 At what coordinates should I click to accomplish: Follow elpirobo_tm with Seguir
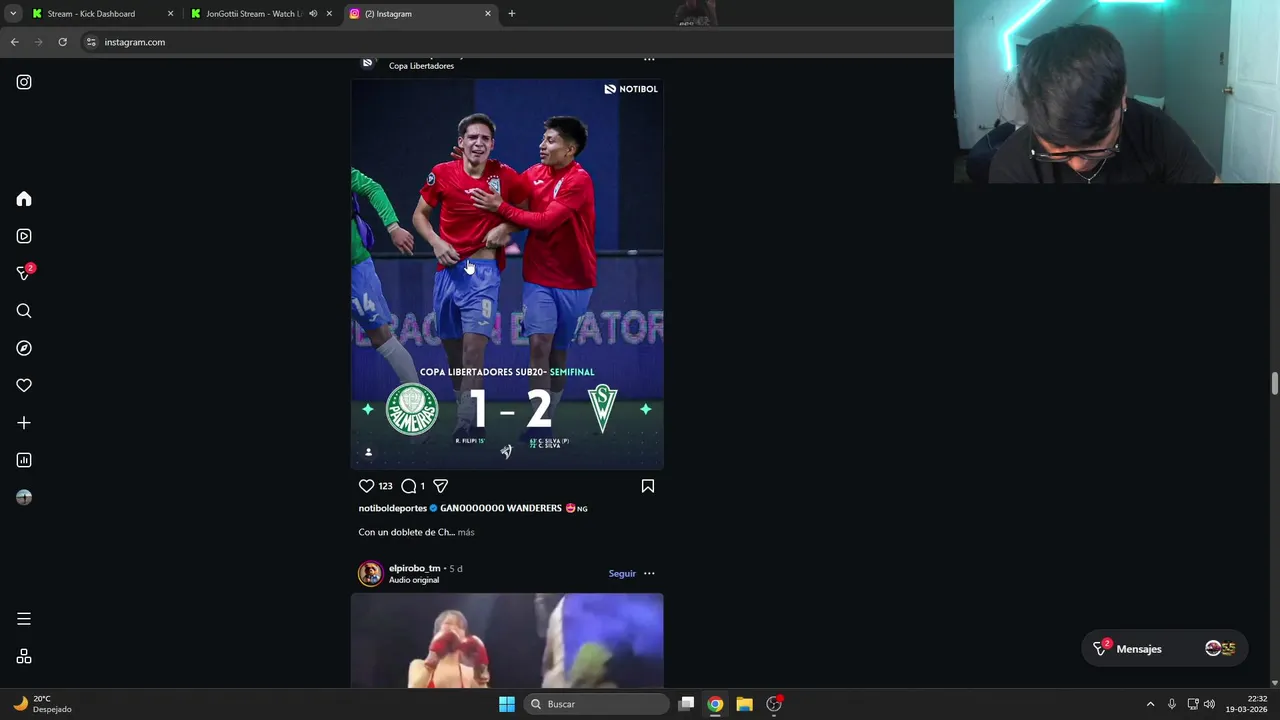tap(622, 573)
